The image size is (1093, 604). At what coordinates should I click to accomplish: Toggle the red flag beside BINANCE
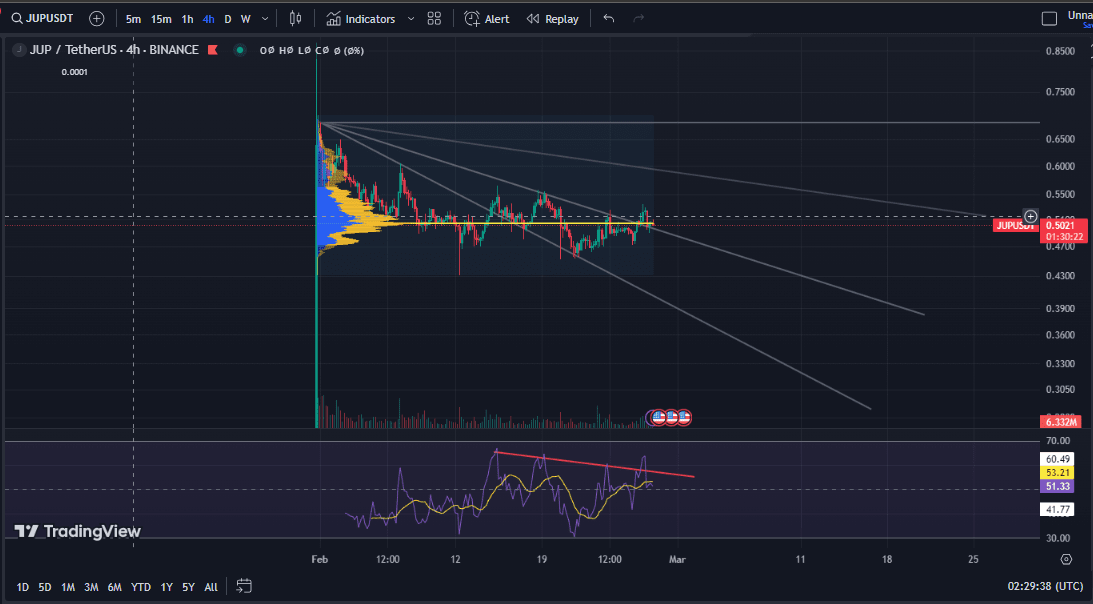[x=210, y=49]
